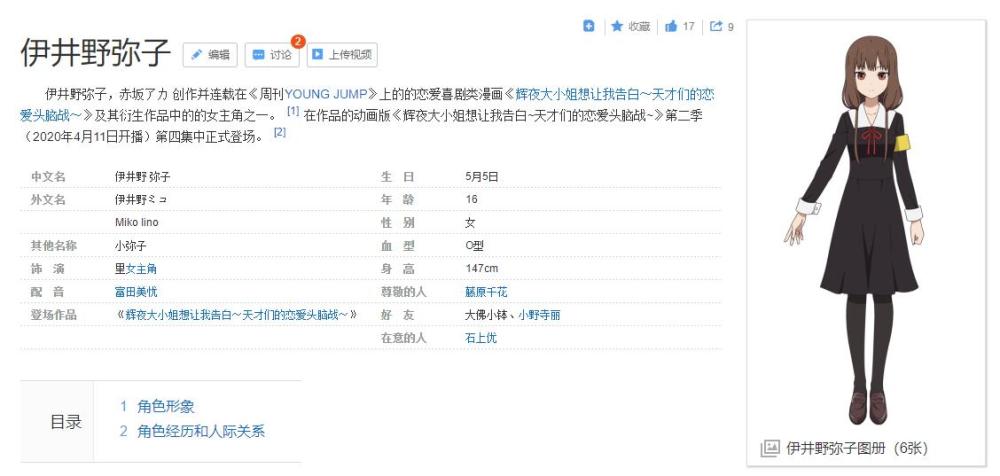Open the 小野寺丽 friend link

tap(539, 315)
